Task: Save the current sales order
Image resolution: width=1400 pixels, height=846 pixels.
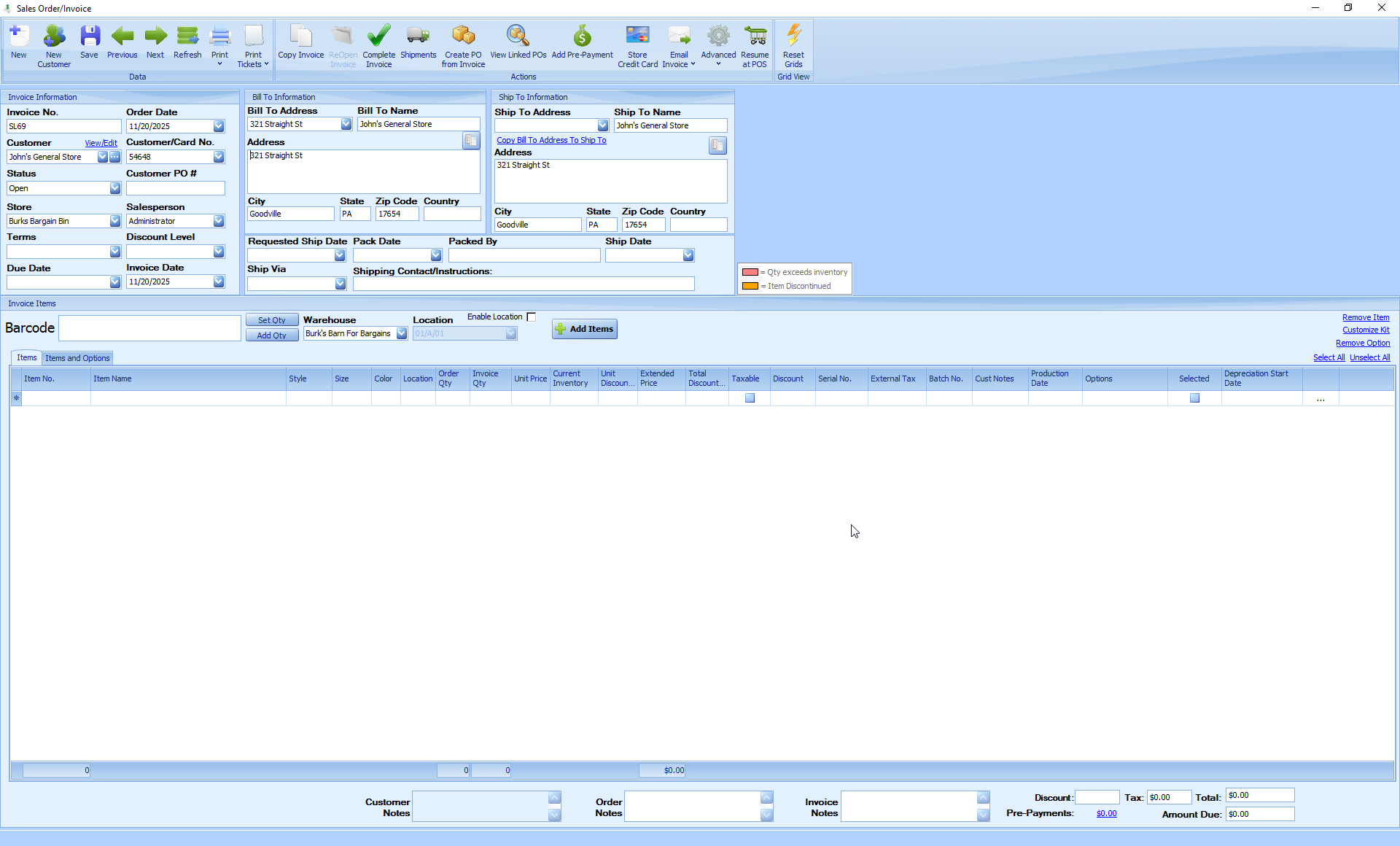Action: (89, 44)
